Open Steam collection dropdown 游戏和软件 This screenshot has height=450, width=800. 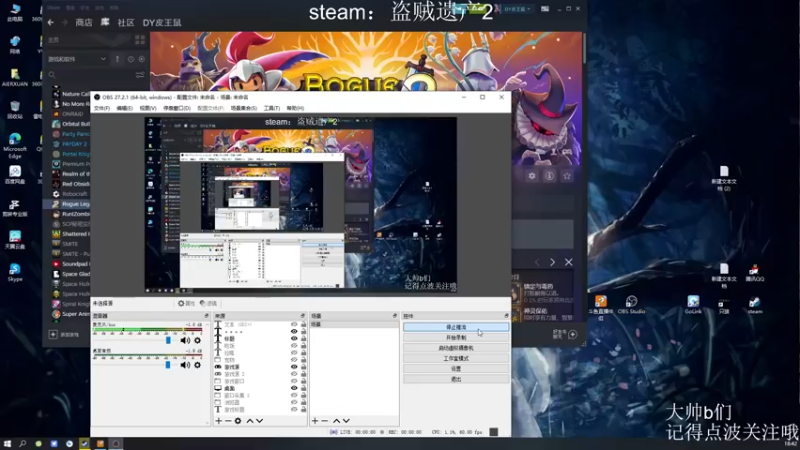[x=77, y=59]
